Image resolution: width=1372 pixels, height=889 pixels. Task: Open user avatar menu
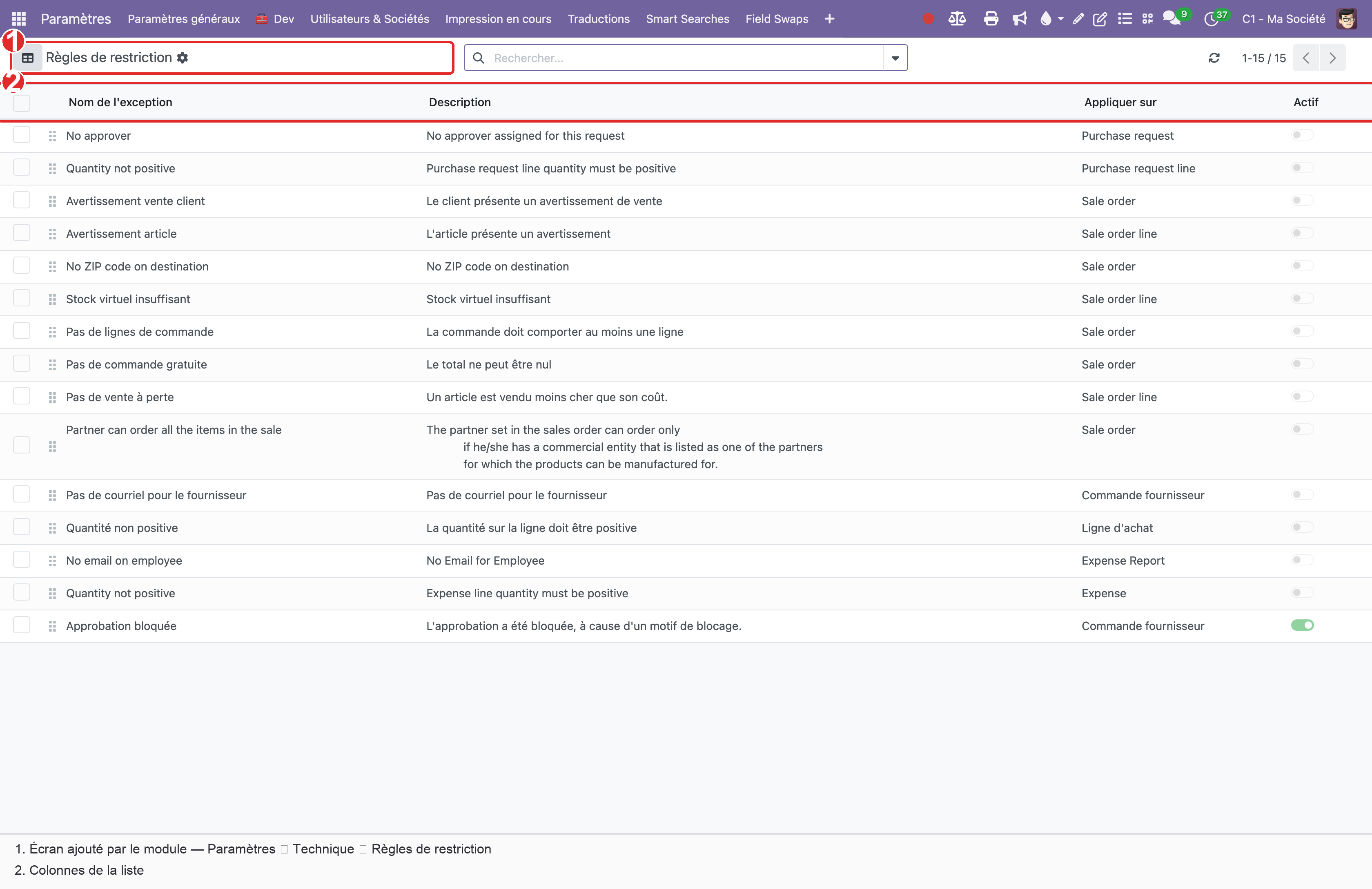(x=1347, y=19)
